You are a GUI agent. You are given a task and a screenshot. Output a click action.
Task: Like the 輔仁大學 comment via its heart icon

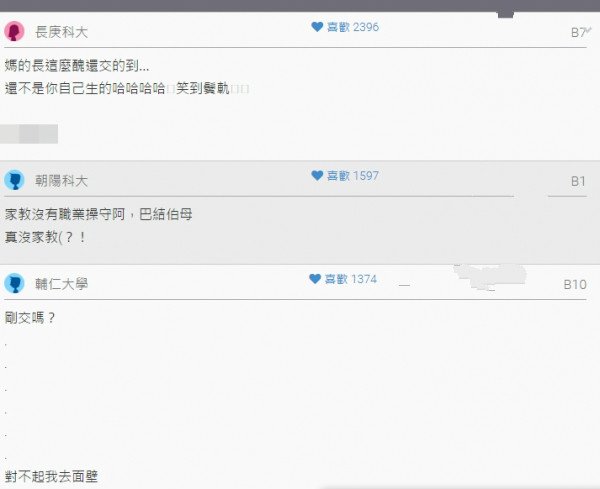pyautogui.click(x=315, y=279)
